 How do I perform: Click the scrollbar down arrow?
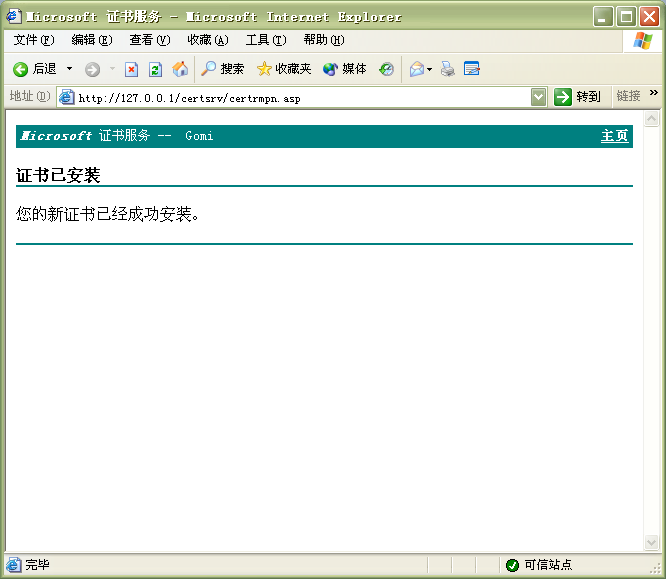[x=651, y=542]
